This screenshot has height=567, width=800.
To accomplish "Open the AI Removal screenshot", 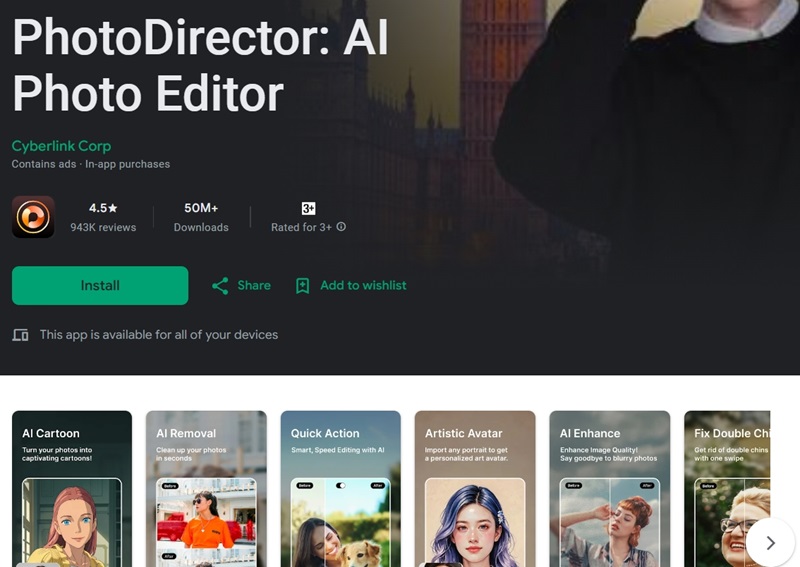I will pos(206,489).
